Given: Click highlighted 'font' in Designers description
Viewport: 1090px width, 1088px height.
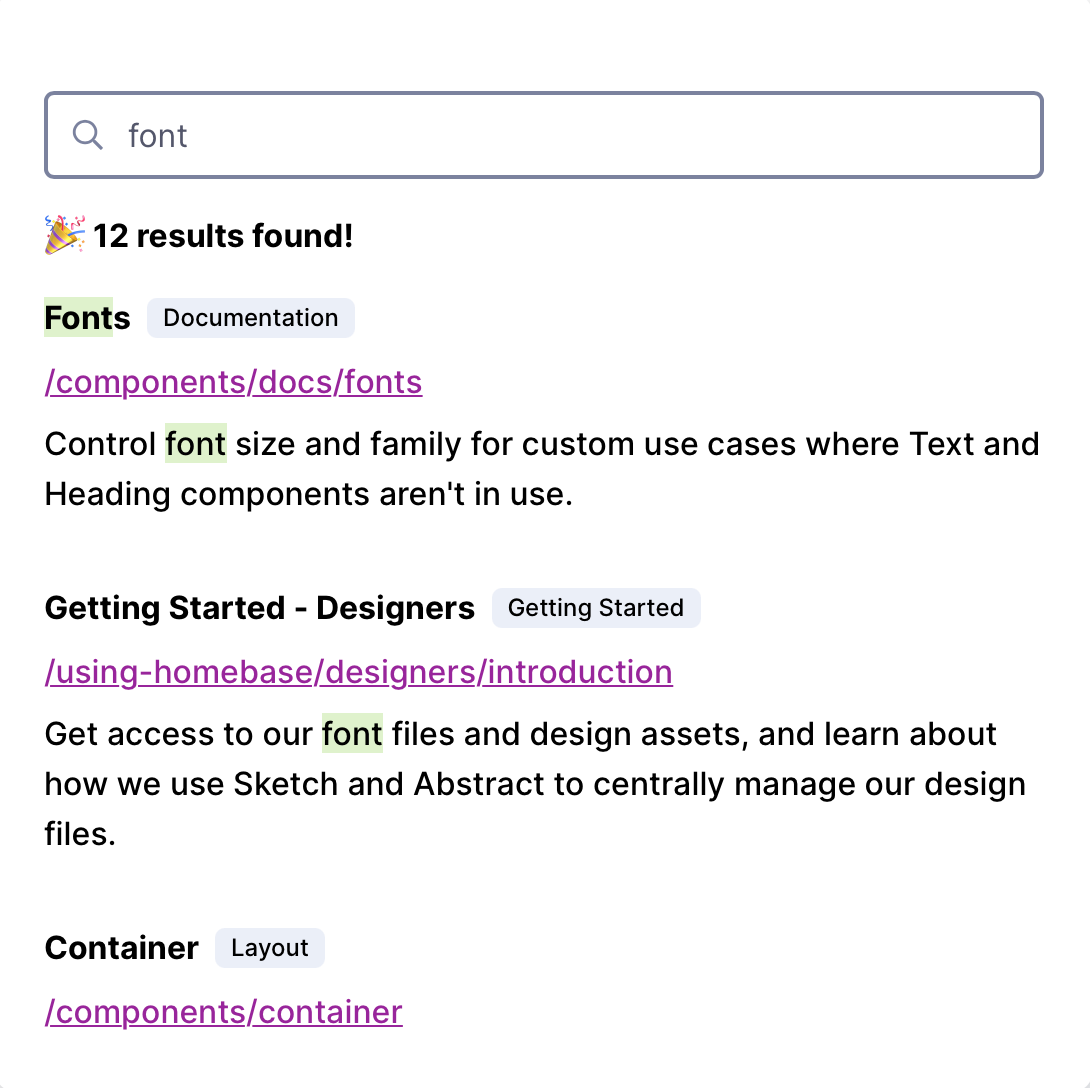Looking at the screenshot, I should (x=352, y=733).
